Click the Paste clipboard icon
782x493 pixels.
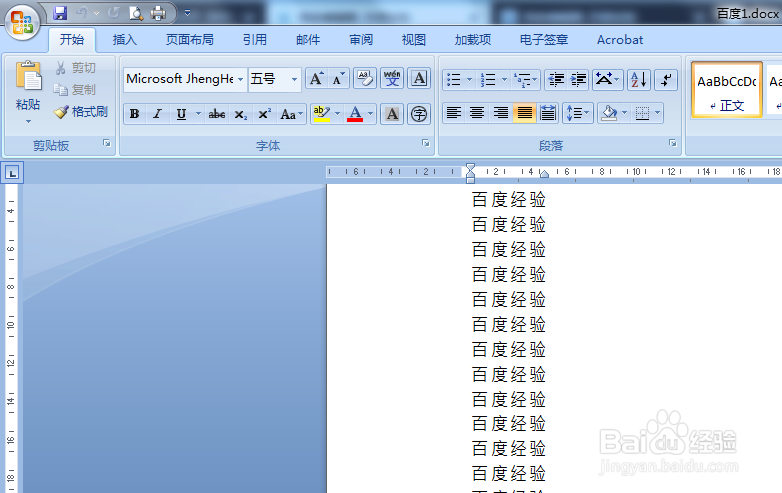point(28,76)
